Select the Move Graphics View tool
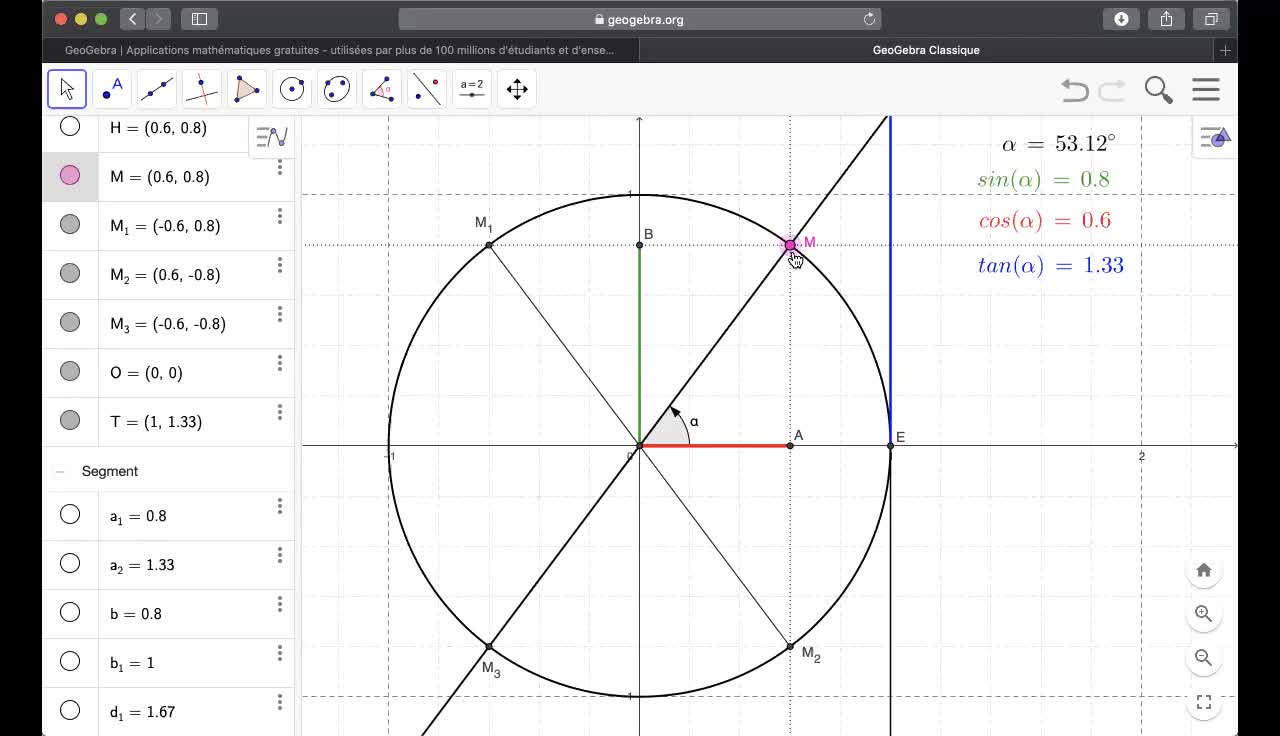The width and height of the screenshot is (1280, 736). pyautogui.click(x=517, y=89)
